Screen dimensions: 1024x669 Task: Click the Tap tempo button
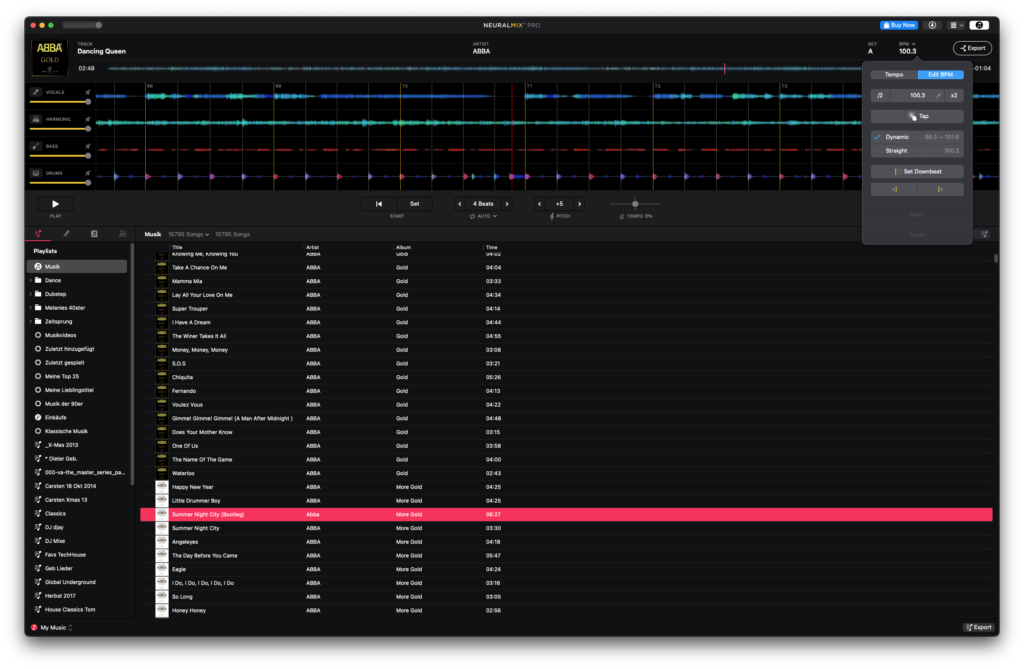[x=917, y=116]
